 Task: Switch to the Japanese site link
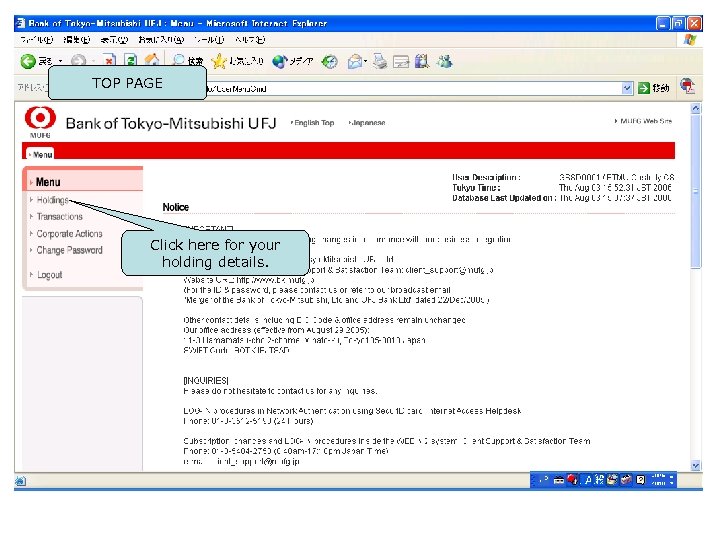[367, 123]
